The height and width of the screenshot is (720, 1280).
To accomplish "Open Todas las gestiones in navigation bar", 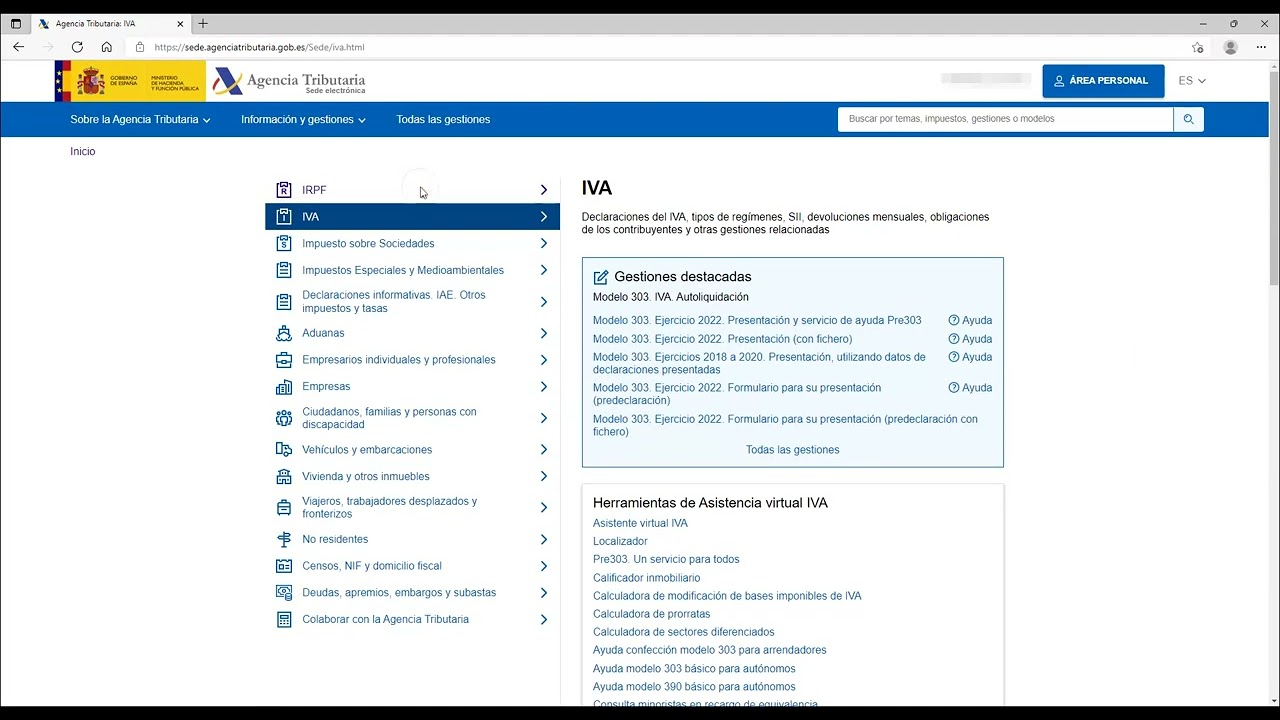I will 443,119.
